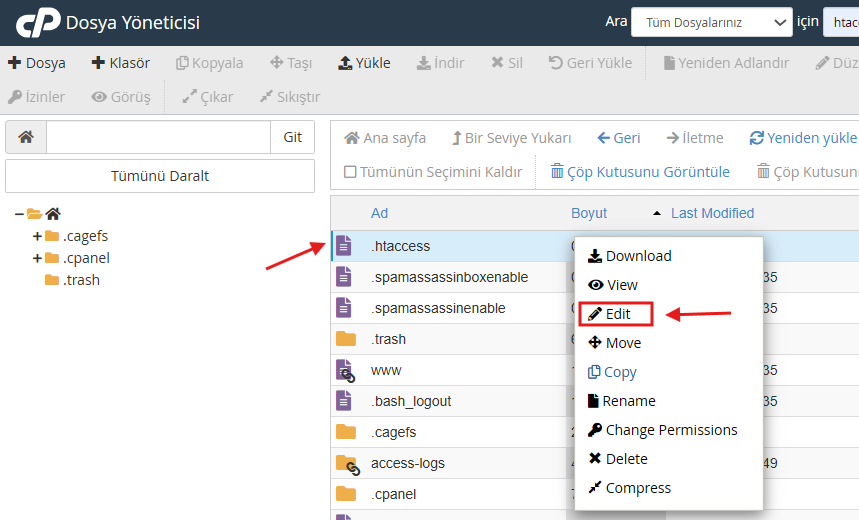The width and height of the screenshot is (859, 520).
Task: Click the home icon beside path field
Action: tap(26, 138)
